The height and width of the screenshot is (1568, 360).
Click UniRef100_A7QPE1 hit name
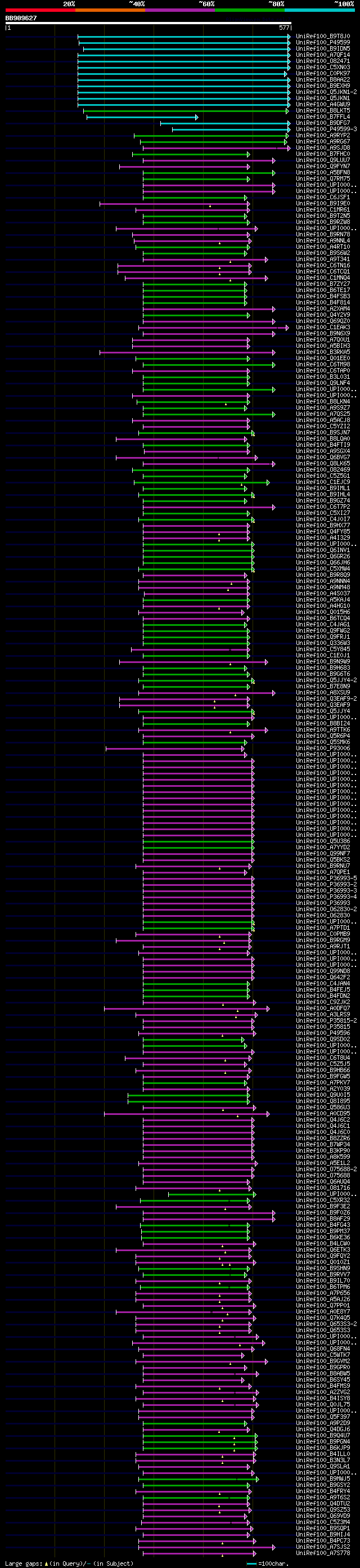click(x=323, y=872)
